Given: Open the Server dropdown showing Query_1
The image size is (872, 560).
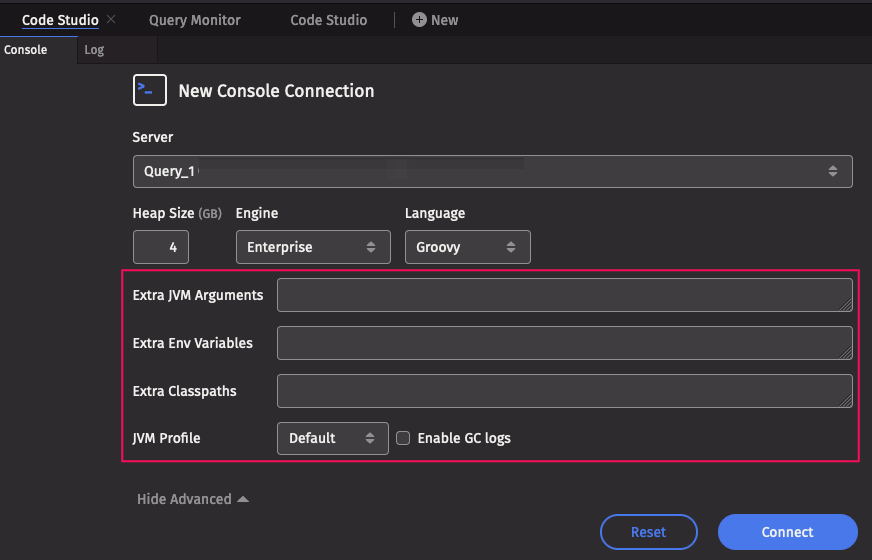Looking at the screenshot, I should coord(493,171).
